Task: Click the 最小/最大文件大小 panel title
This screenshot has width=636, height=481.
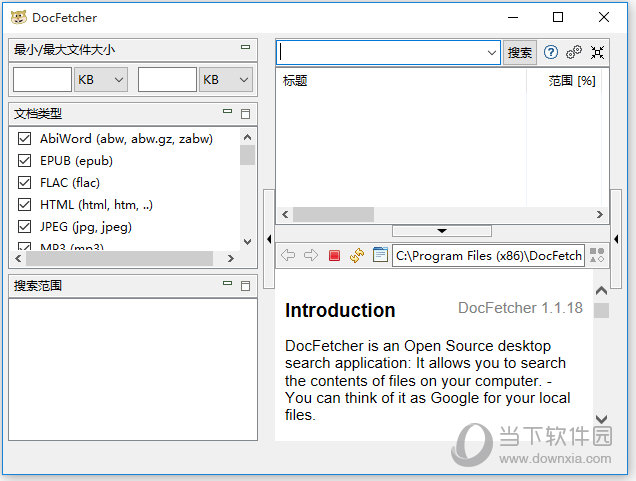Action: tap(64, 50)
